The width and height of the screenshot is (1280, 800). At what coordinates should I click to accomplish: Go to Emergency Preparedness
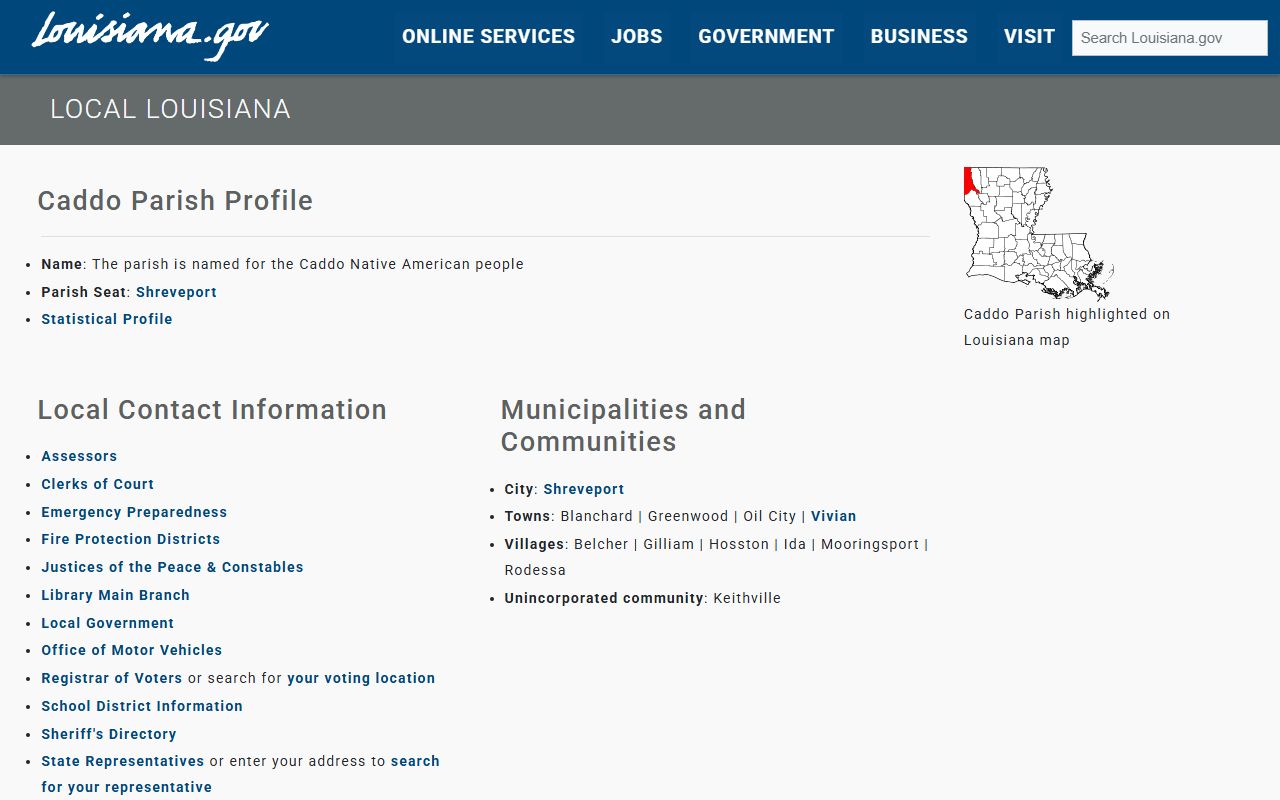[134, 512]
